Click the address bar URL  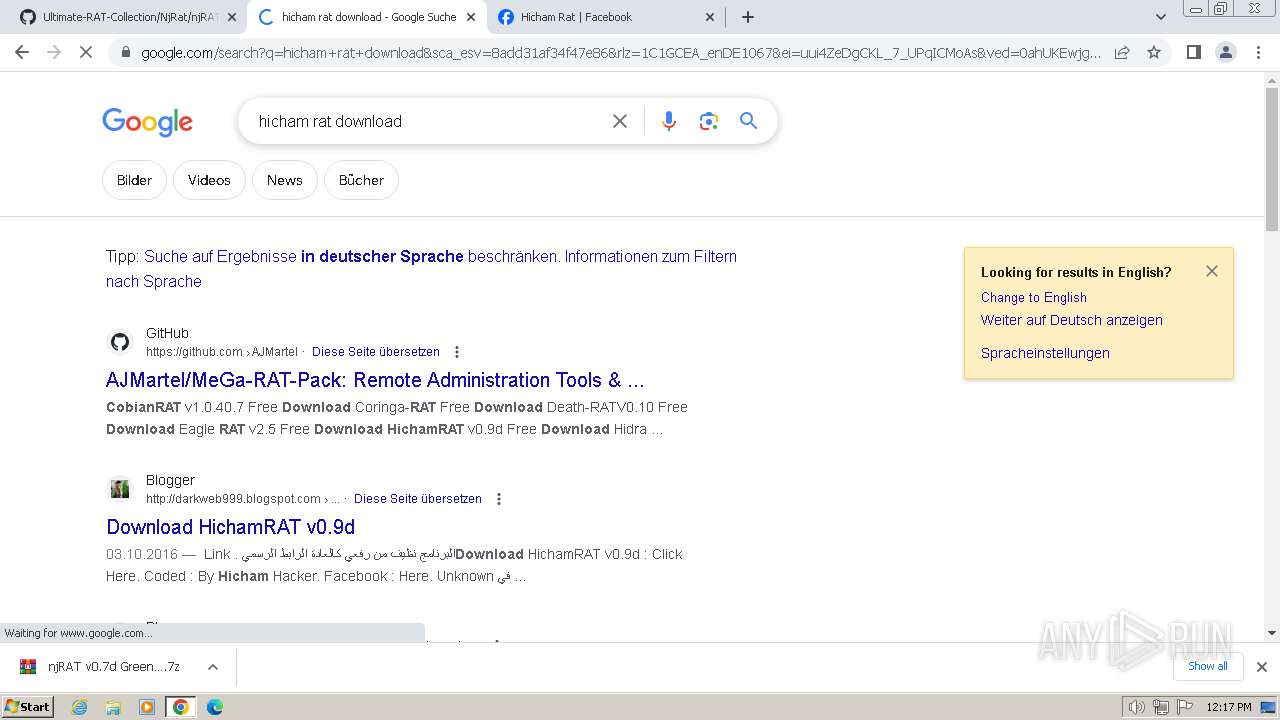click(x=620, y=53)
